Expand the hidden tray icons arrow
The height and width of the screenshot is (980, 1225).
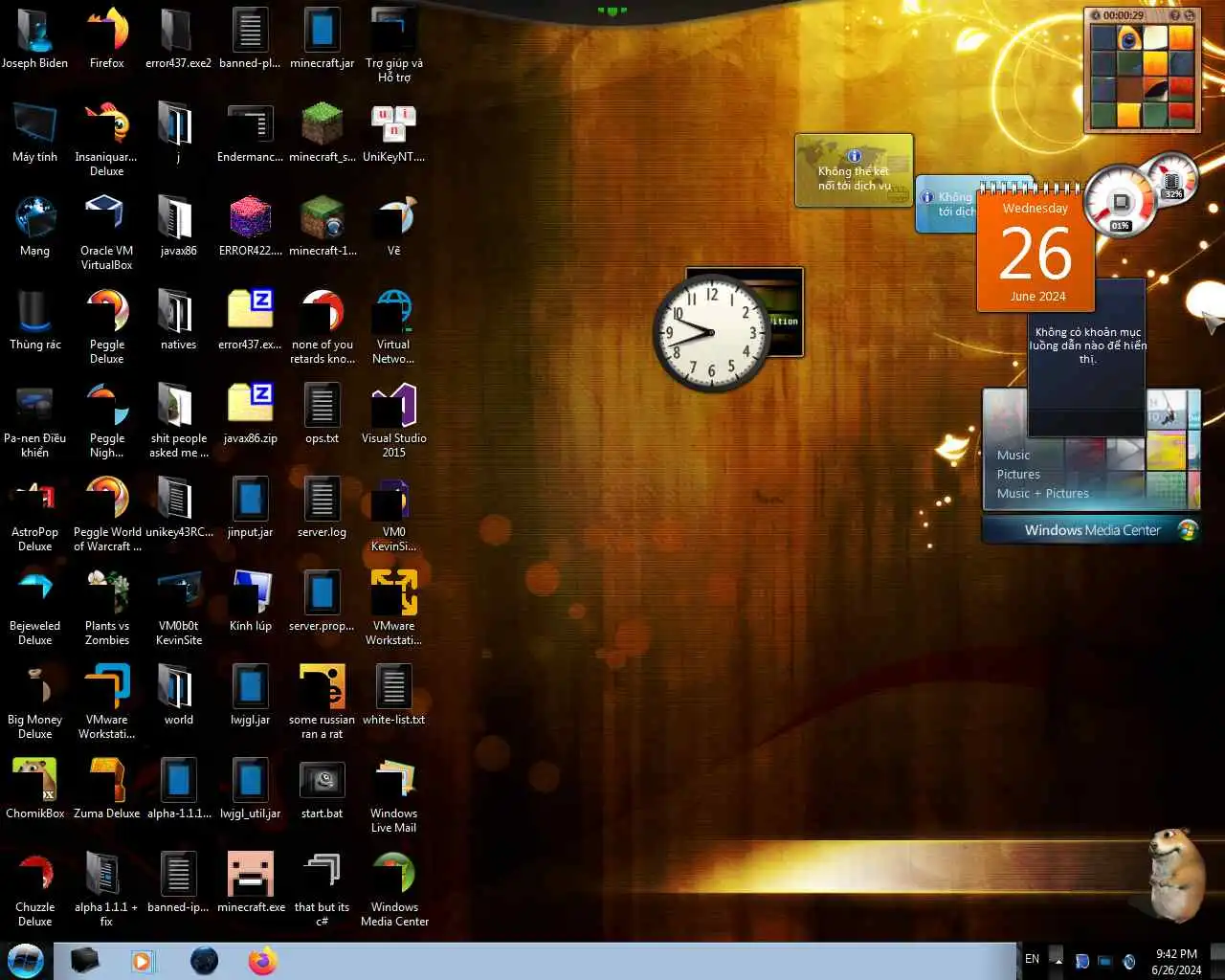coord(1058,960)
